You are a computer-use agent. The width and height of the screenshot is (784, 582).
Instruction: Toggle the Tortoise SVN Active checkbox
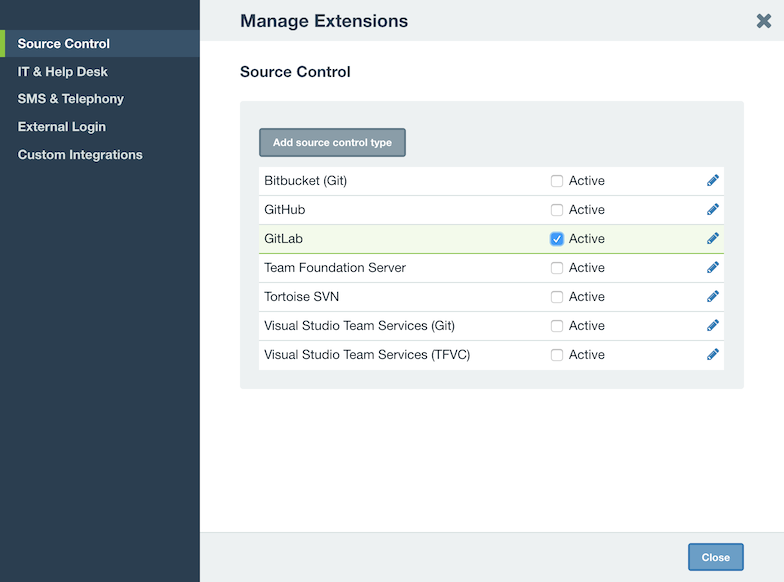point(556,297)
